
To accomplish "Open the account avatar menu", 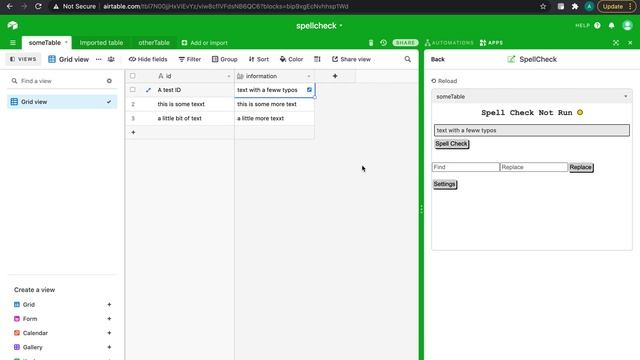I will coord(627,25).
